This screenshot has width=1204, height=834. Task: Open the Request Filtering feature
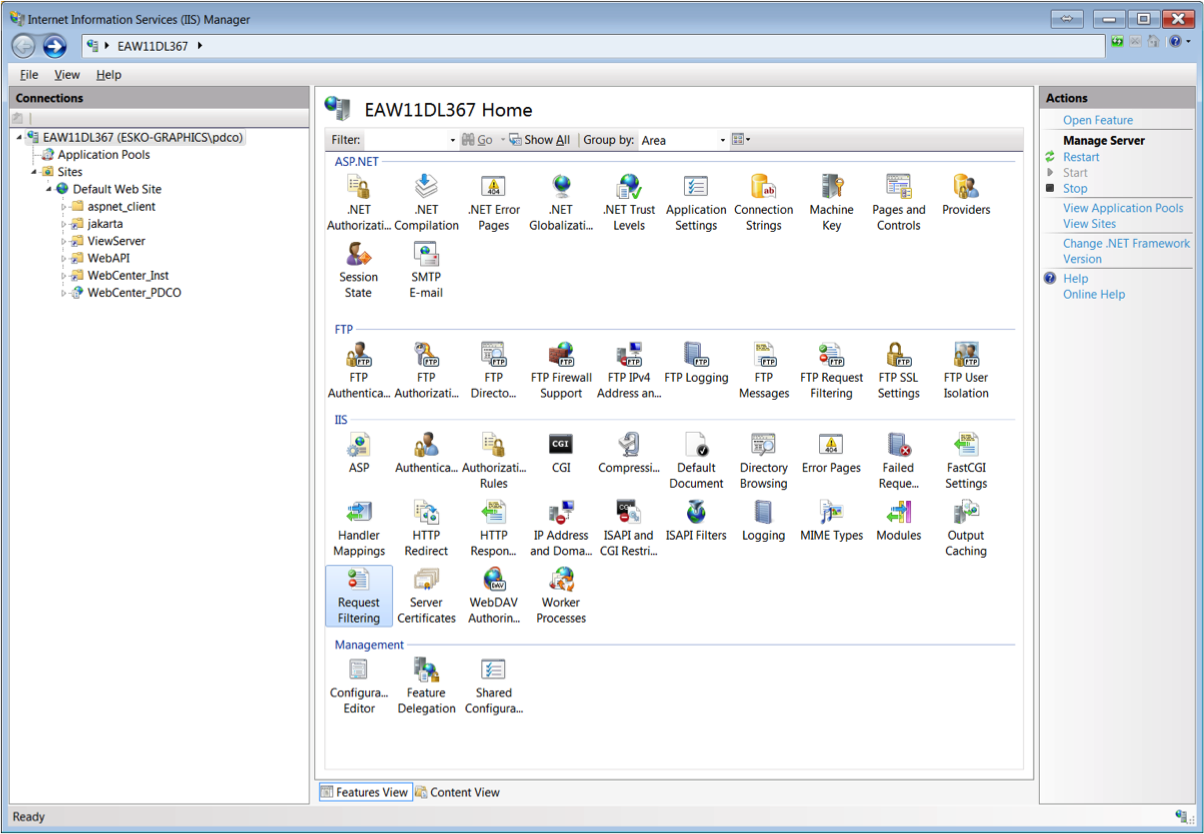point(358,590)
